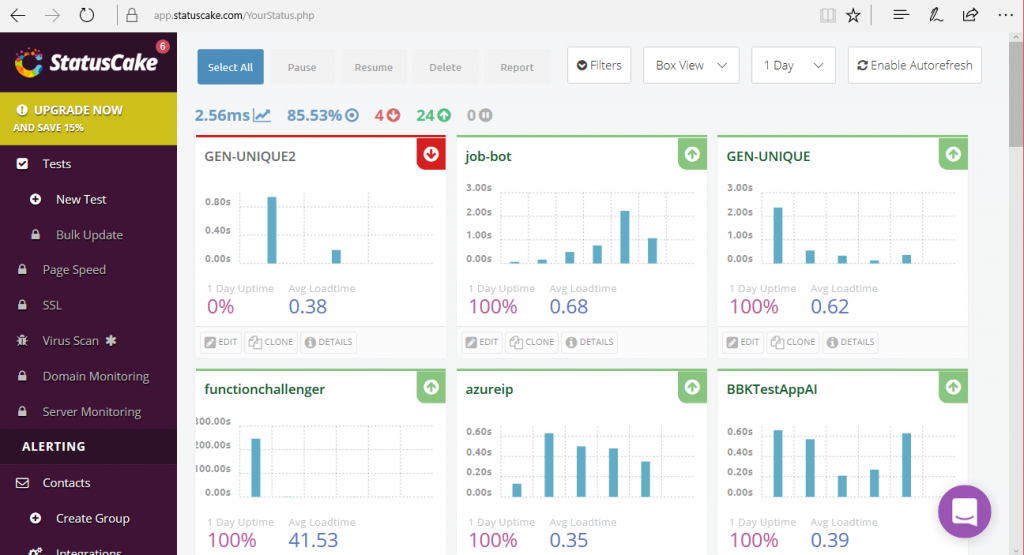The width and height of the screenshot is (1024, 555).
Task: Click DETAILS on the GEN-UNIQUE2 card
Action: (x=328, y=341)
